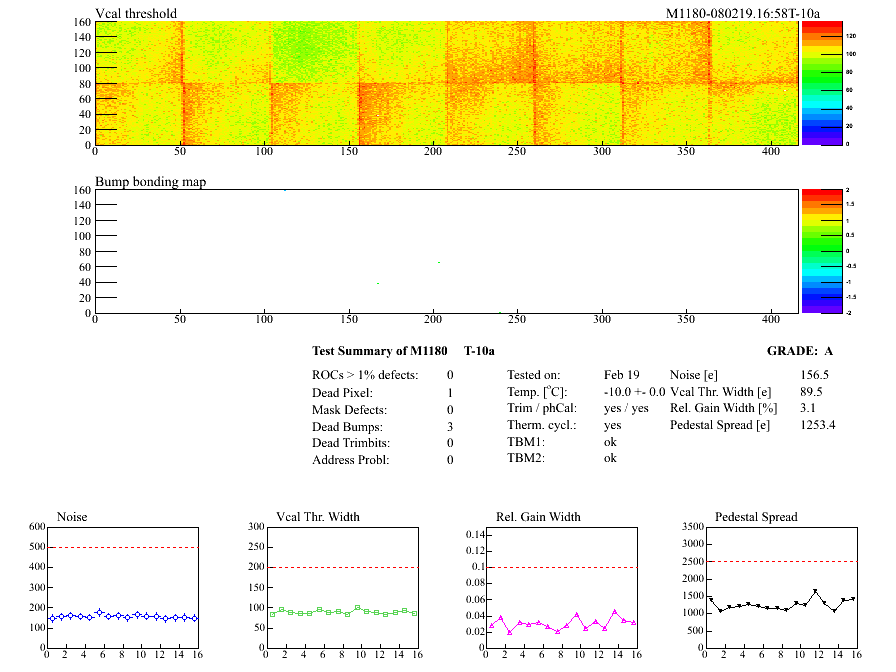
Task: Click the Bump bonding map color scale
Action: 821,251
